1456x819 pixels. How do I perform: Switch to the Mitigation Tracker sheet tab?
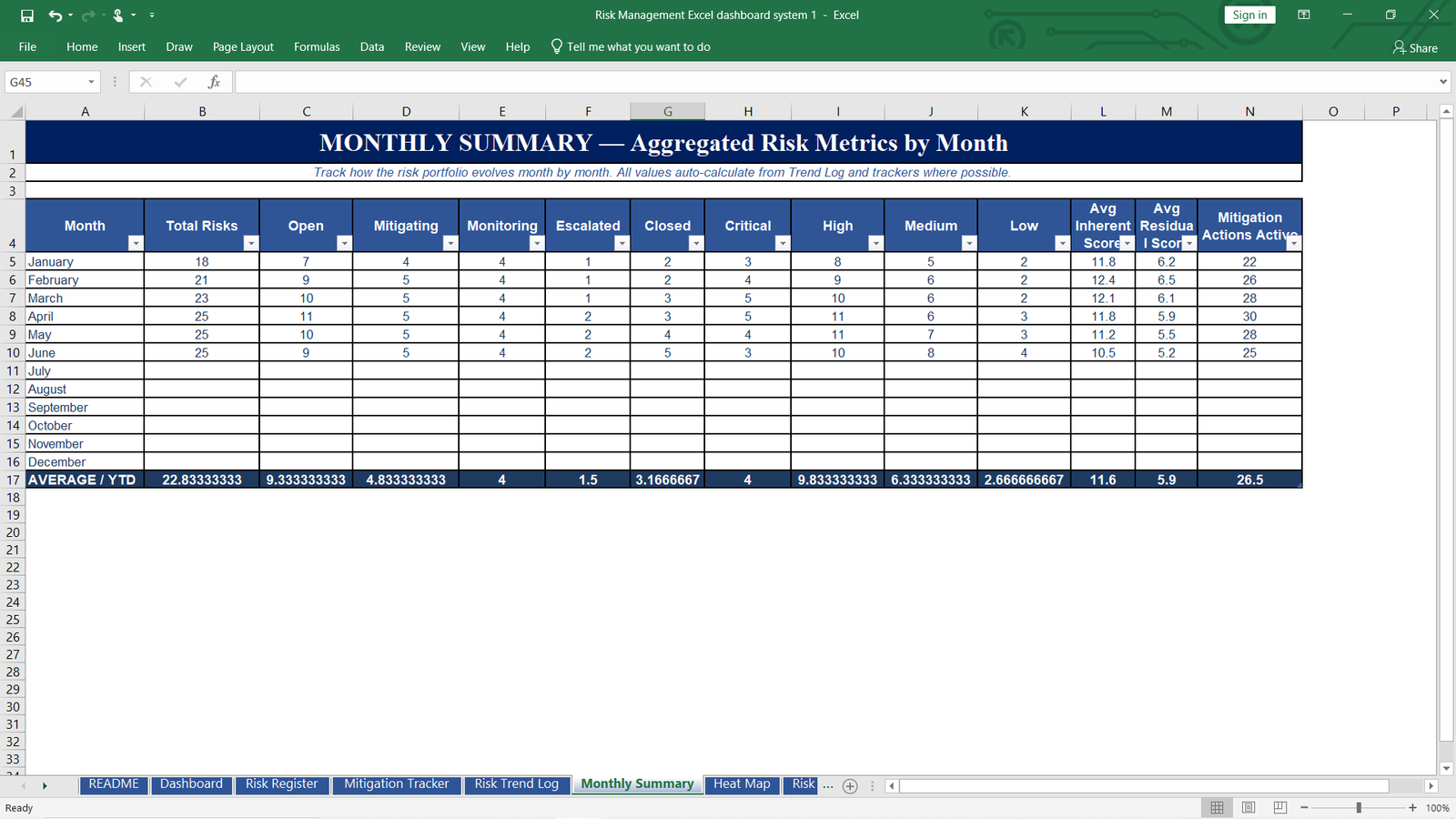pos(397,784)
